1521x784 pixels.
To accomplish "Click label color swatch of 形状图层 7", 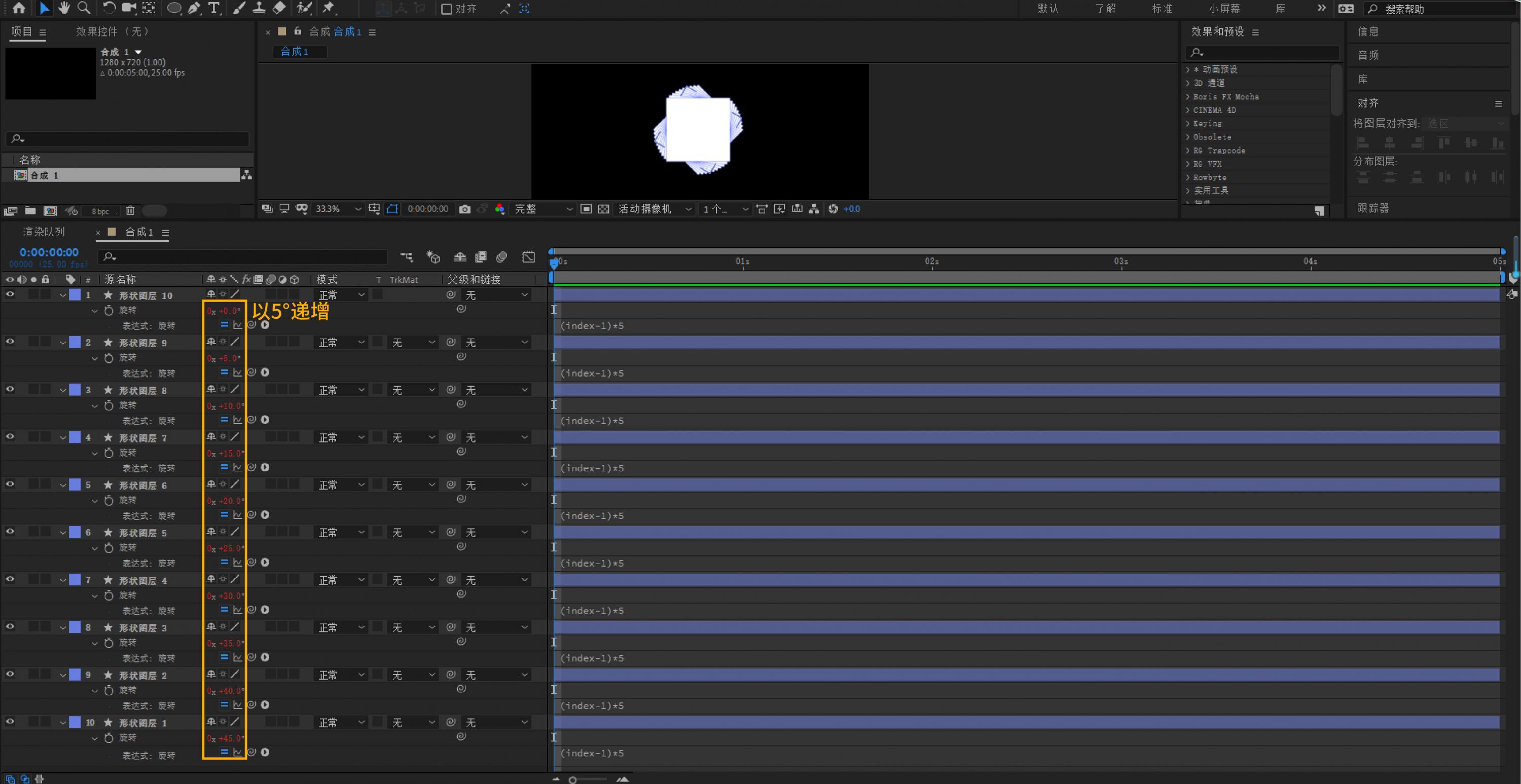I will (75, 437).
